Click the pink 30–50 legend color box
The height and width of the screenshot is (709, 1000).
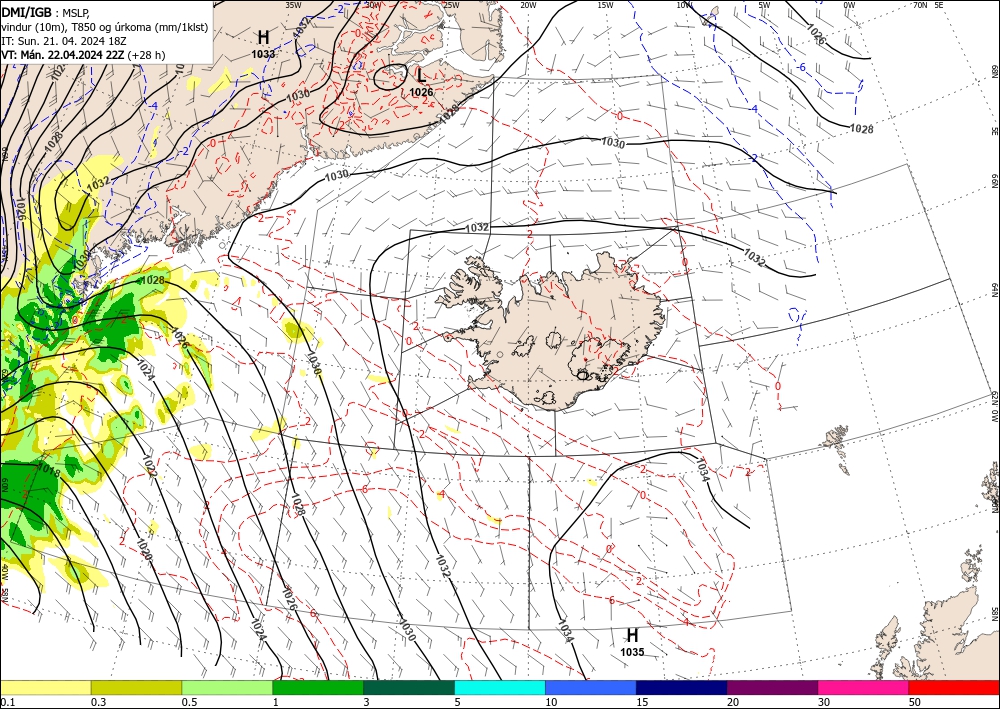864,687
